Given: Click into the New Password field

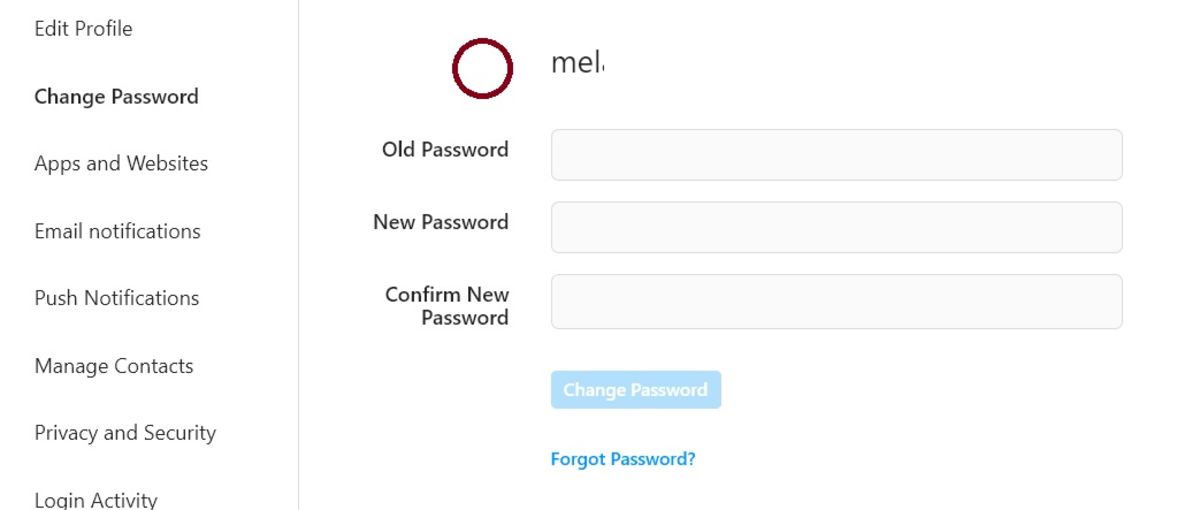Looking at the screenshot, I should tap(836, 227).
